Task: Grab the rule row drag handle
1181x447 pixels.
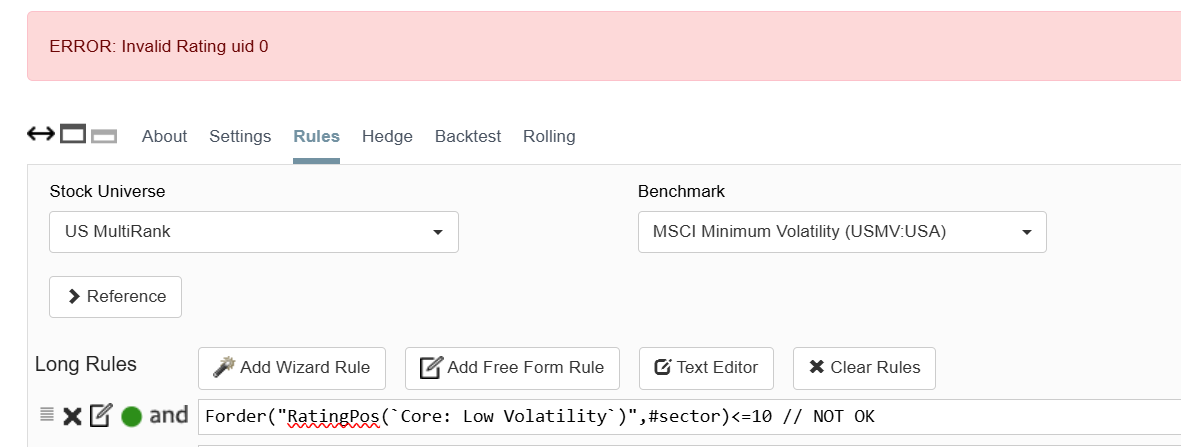Action: point(46,415)
